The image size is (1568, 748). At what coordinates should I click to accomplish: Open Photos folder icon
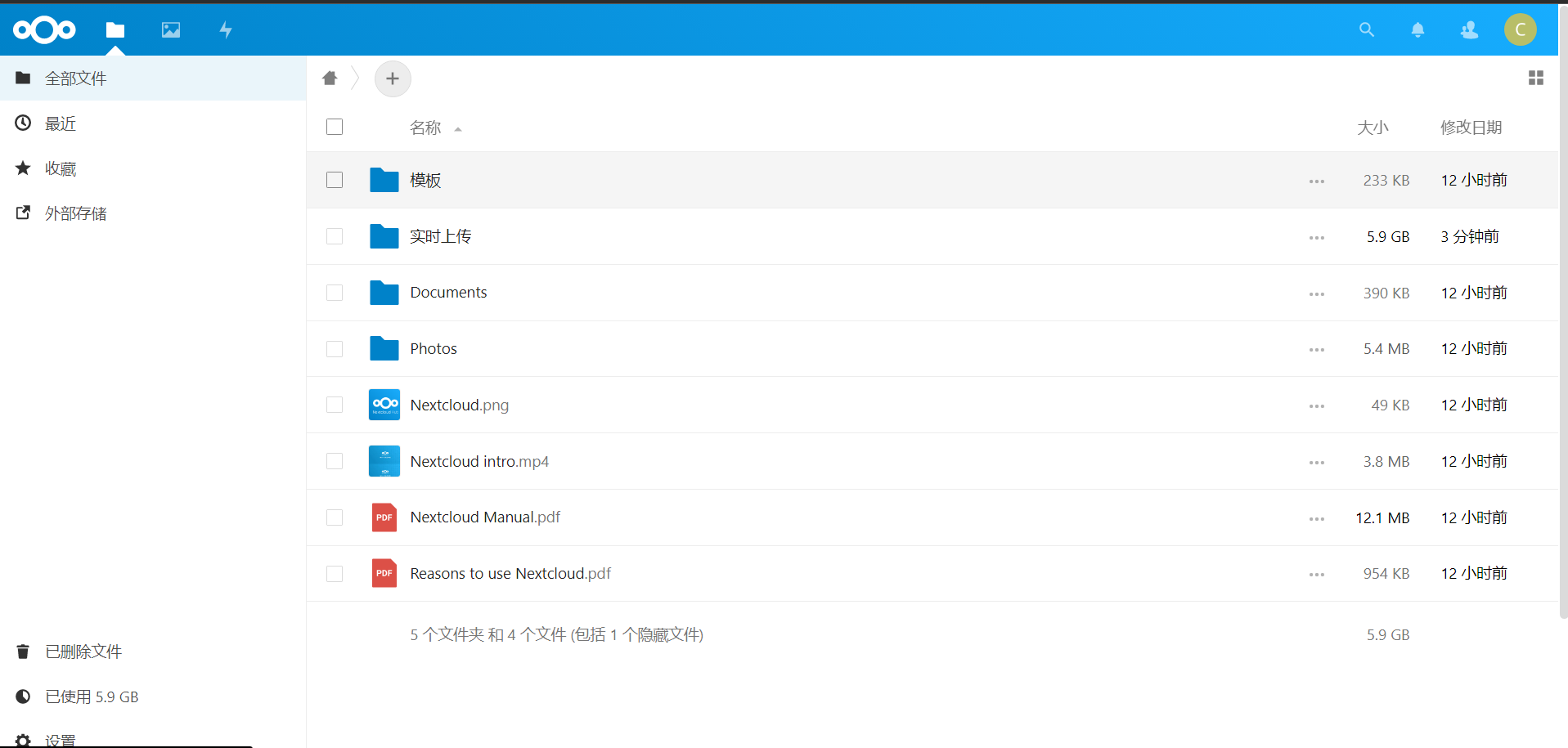tap(384, 349)
